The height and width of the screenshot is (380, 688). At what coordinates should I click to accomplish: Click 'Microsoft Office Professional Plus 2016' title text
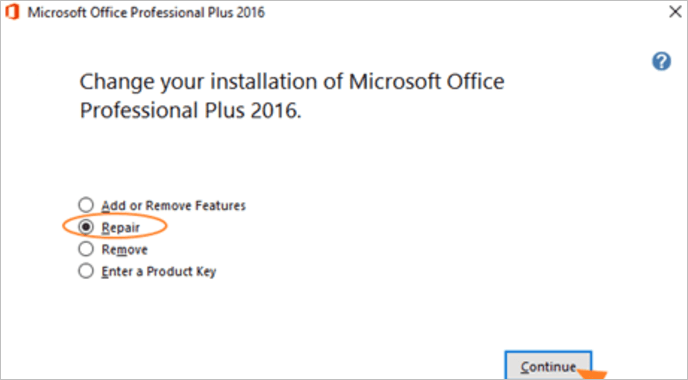click(146, 12)
